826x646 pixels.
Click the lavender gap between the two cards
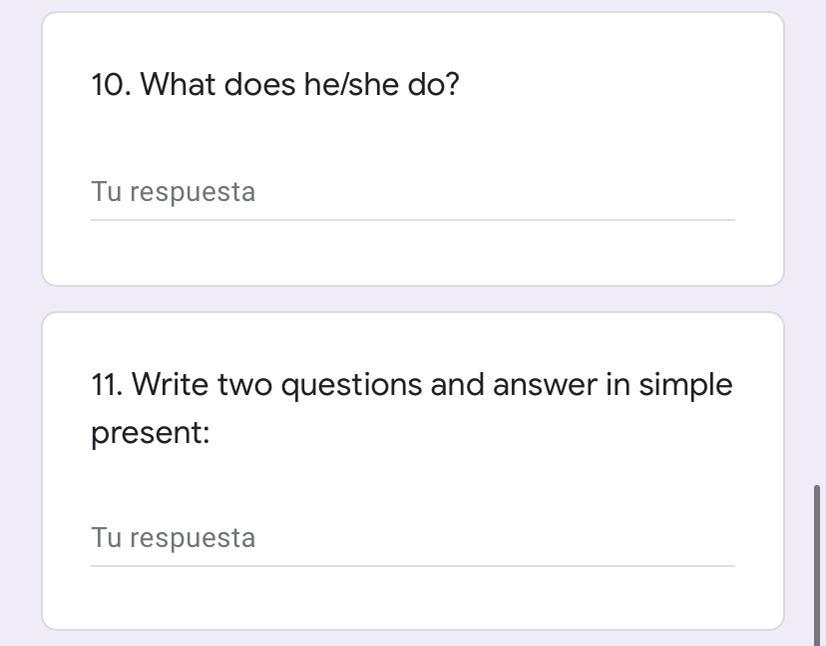(x=412, y=299)
